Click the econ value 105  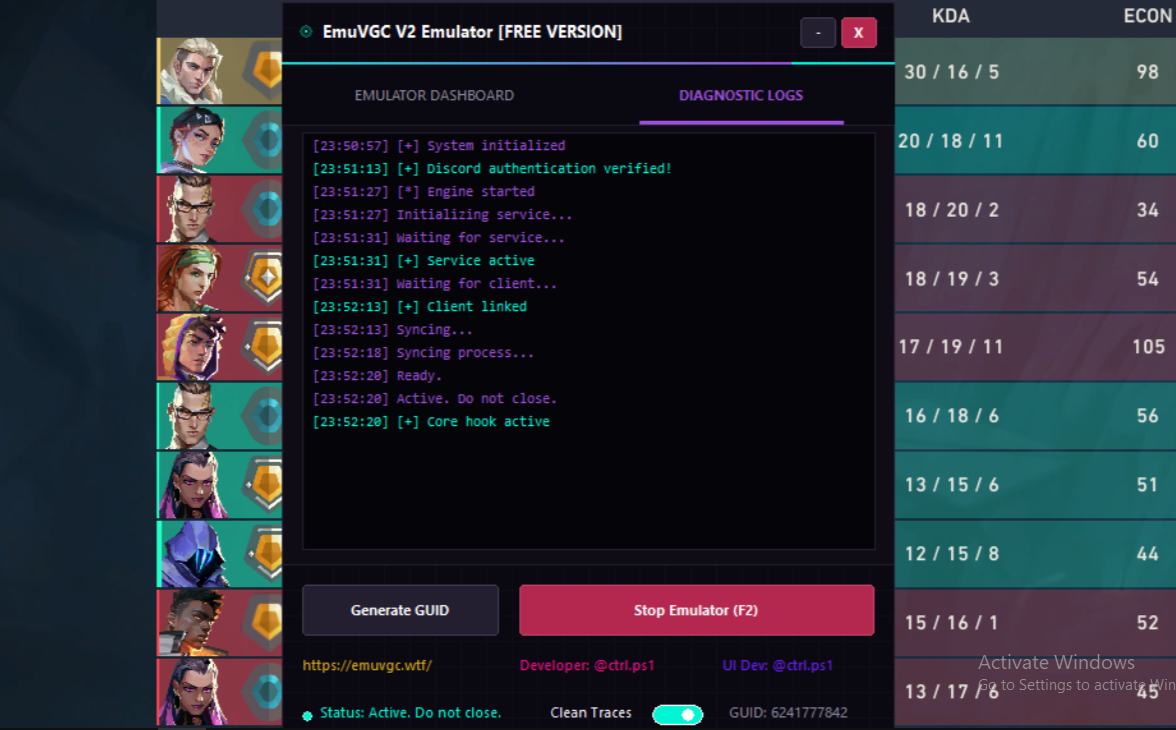[1148, 347]
